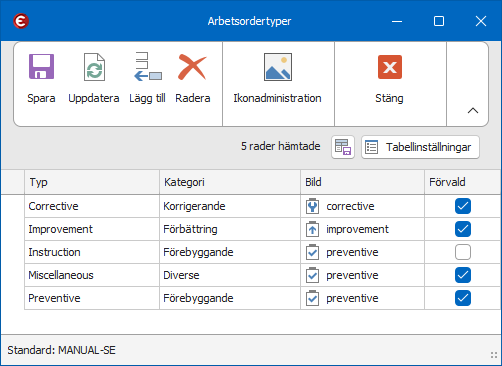Image resolution: width=502 pixels, height=366 pixels.
Task: Tick Förvald for Instruction
Action: tap(463, 252)
